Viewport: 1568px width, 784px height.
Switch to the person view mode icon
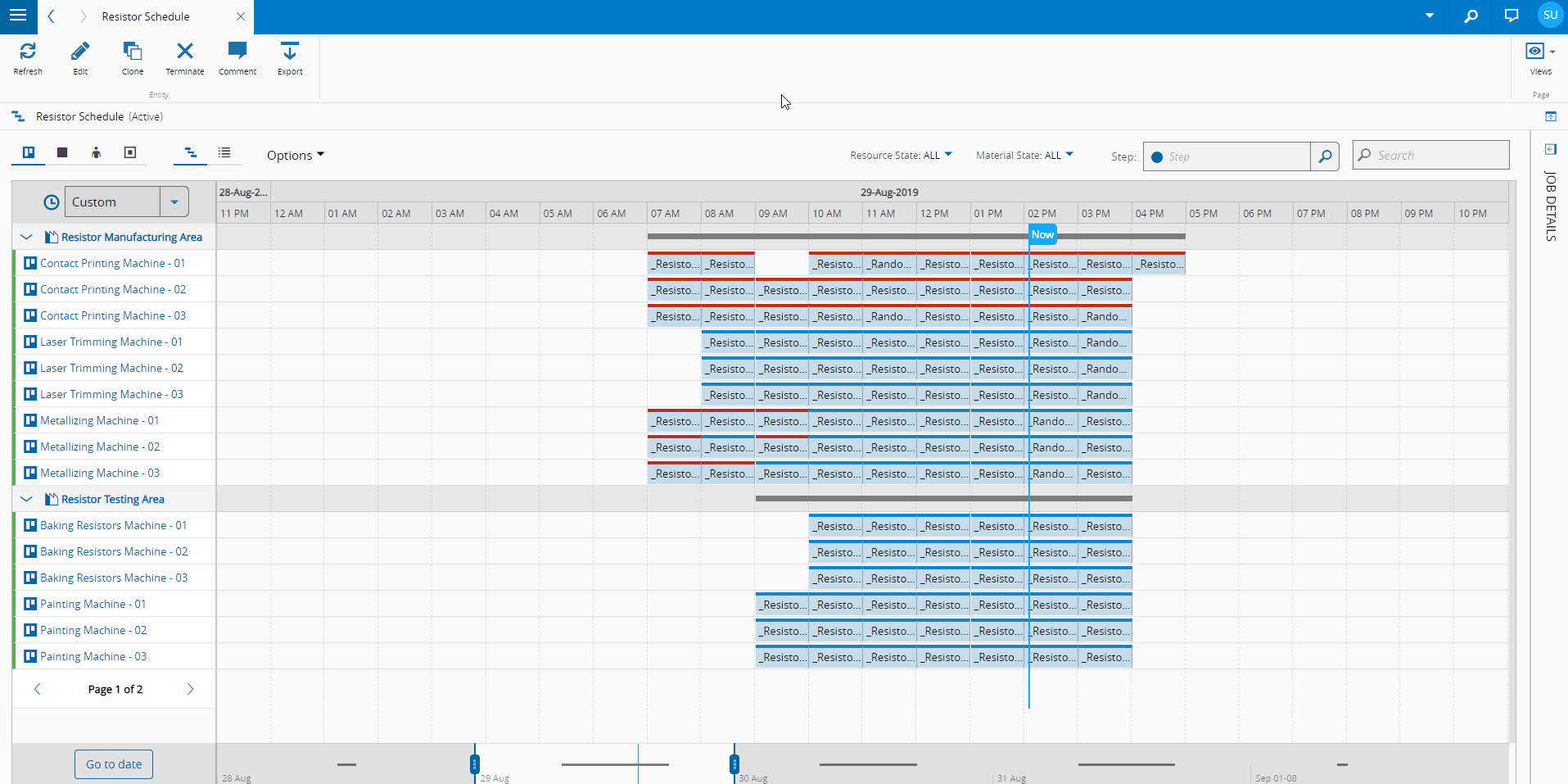click(96, 153)
